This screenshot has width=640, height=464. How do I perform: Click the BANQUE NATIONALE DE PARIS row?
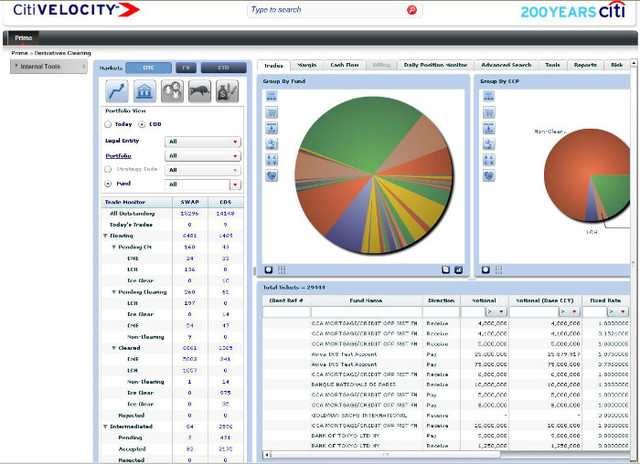[x=446, y=384]
